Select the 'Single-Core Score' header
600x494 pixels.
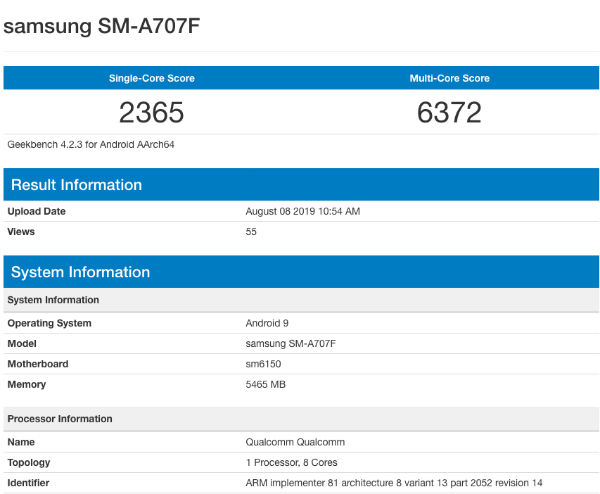152,78
